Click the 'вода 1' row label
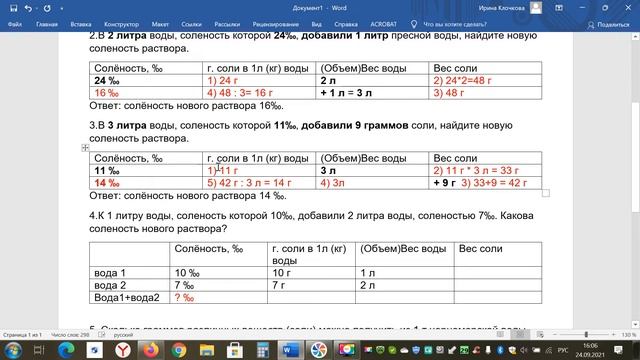The width and height of the screenshot is (640, 360). click(x=110, y=273)
